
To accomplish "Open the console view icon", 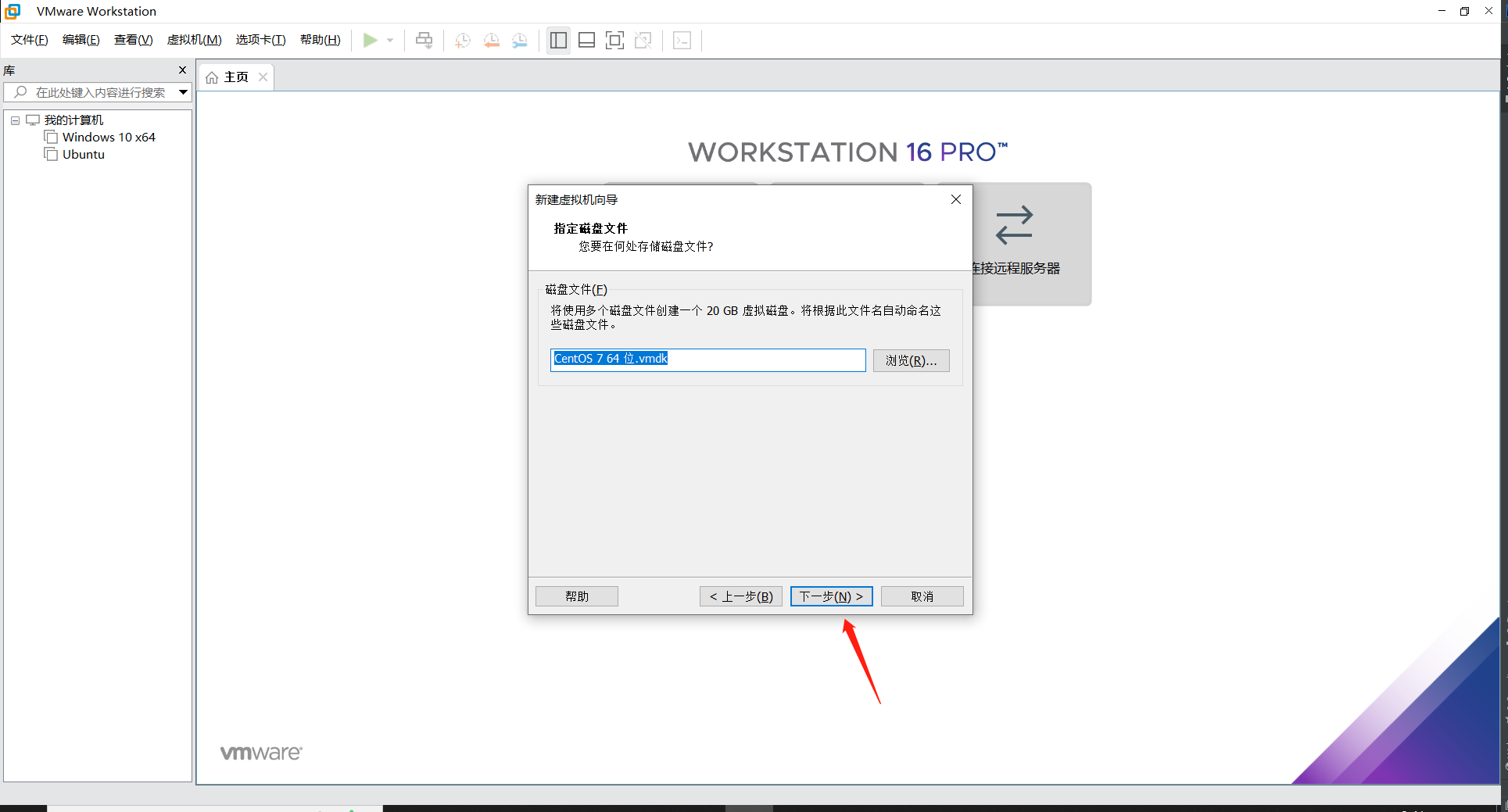I will 682,41.
